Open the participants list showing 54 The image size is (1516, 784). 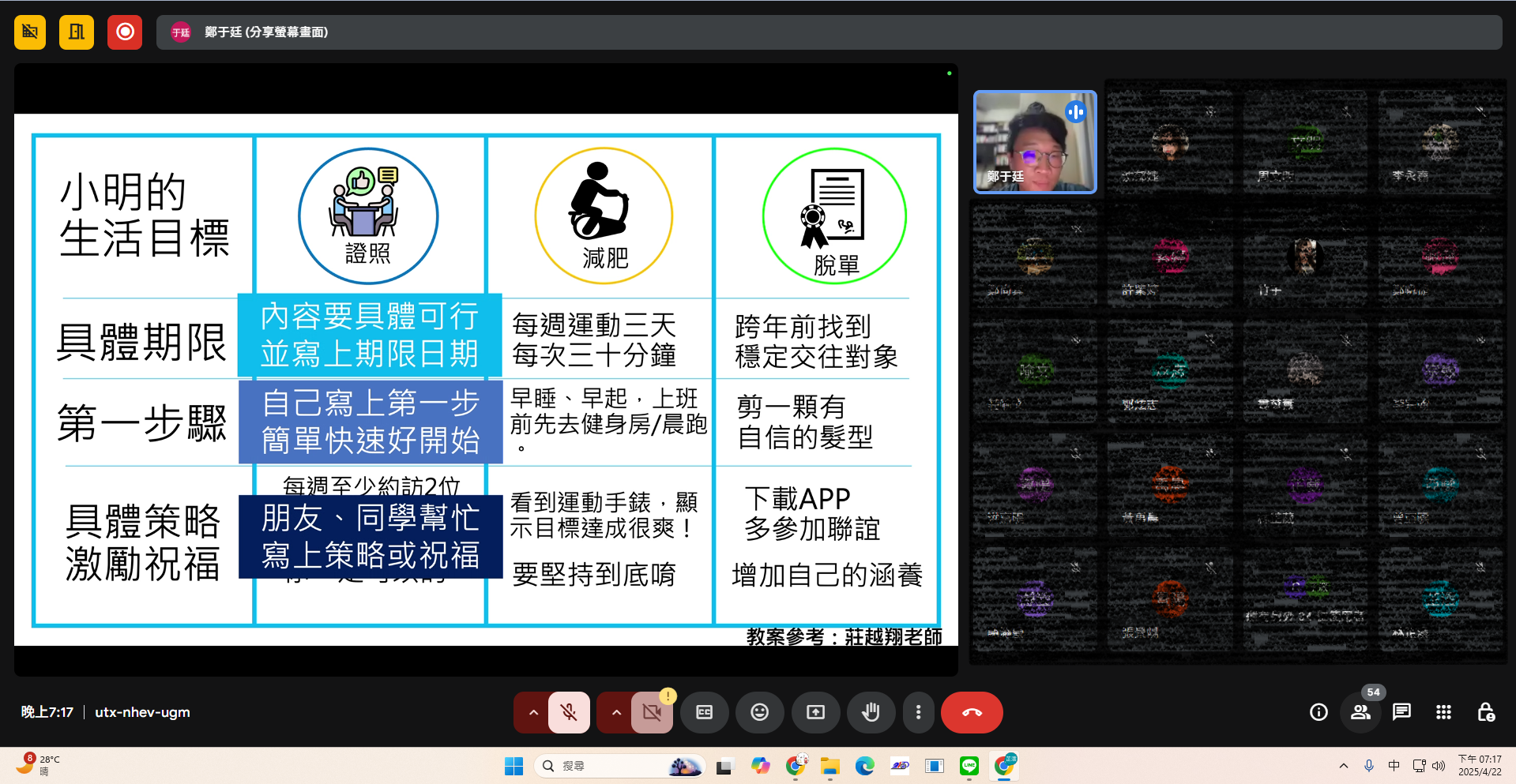[x=1360, y=712]
